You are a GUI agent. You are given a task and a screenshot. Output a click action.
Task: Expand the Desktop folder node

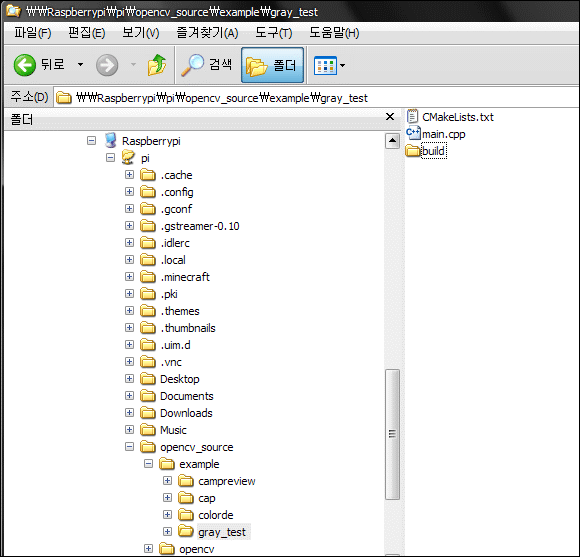[129, 379]
